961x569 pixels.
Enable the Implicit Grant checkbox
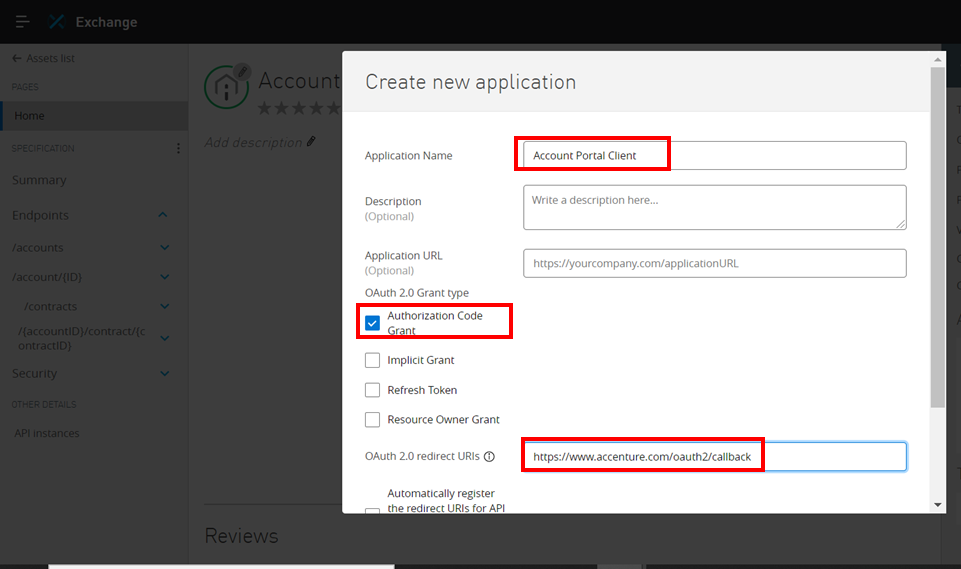[x=372, y=360]
